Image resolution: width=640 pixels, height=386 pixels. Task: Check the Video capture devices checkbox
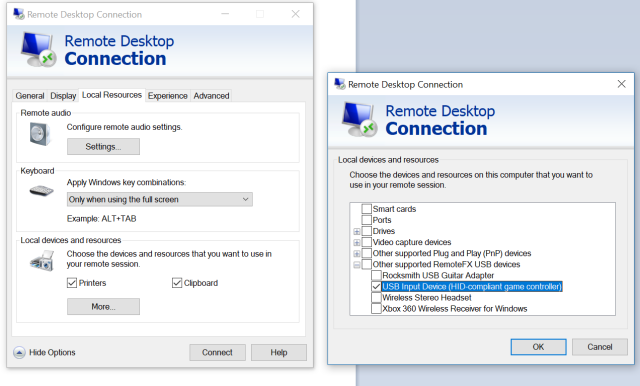click(x=367, y=242)
